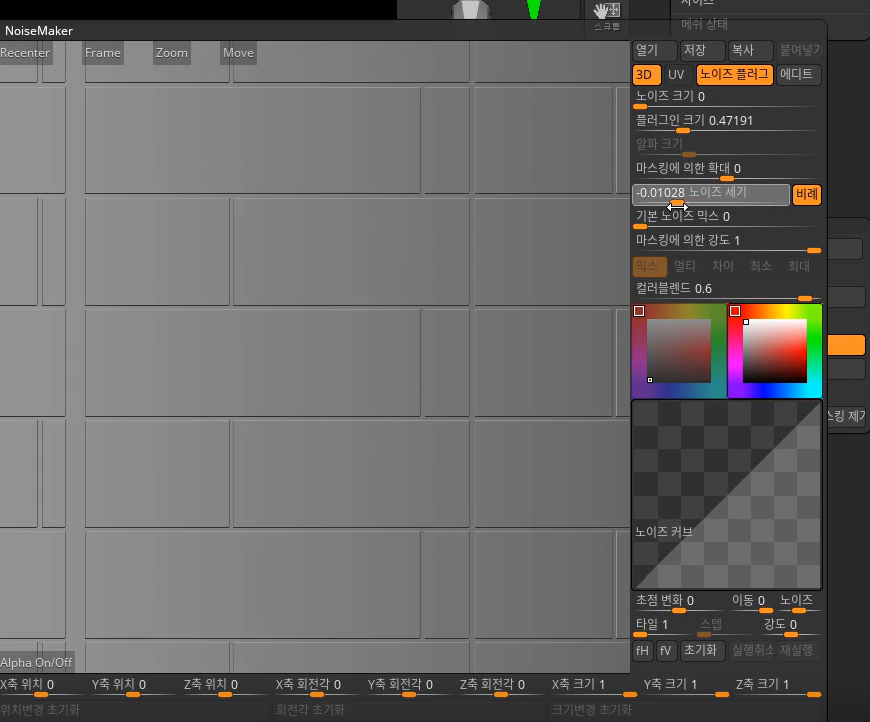This screenshot has height=722, width=870.
Task: Toggle the 노이즈 플러그 button
Action: (x=734, y=74)
